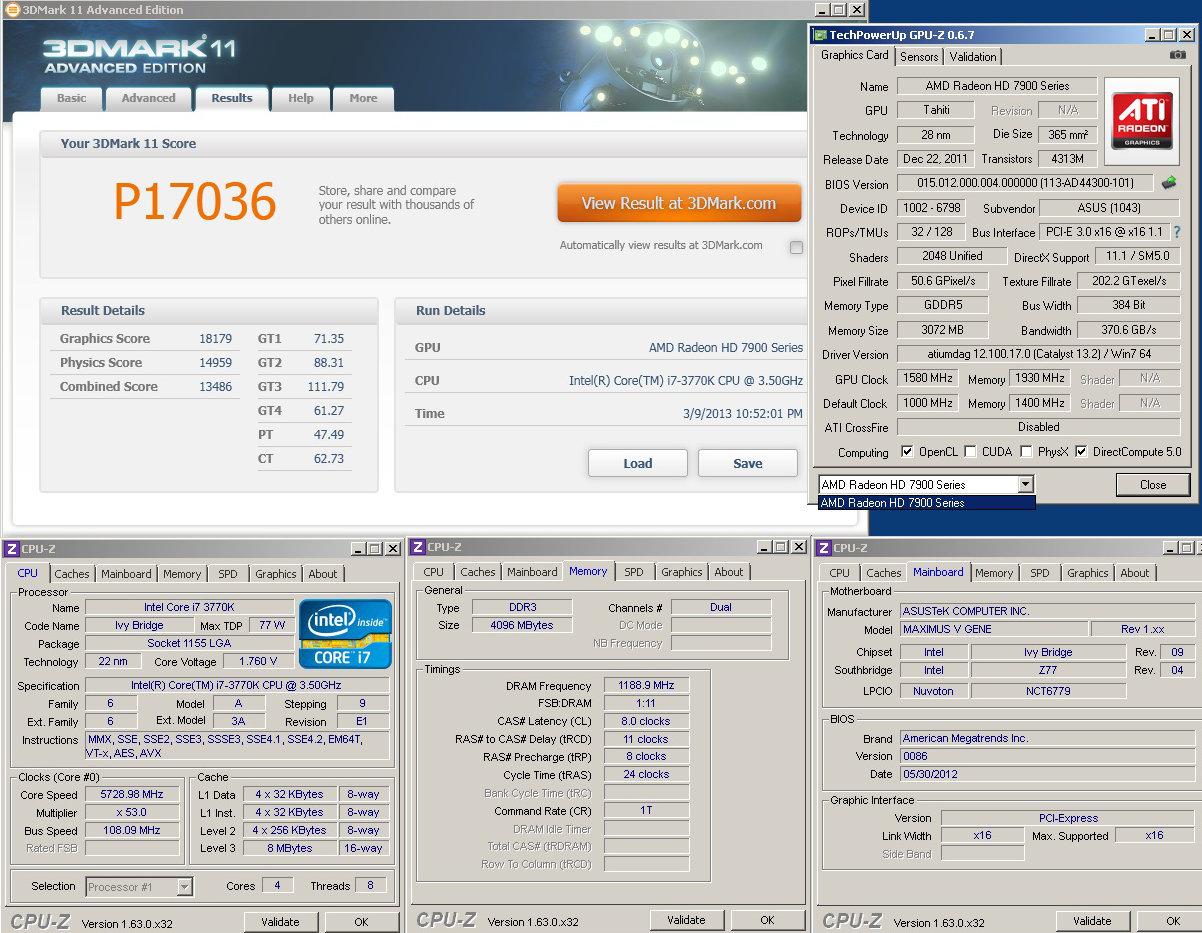
Task: Select AMD Radeon HD 7900 Series list entry
Action: [x=925, y=502]
